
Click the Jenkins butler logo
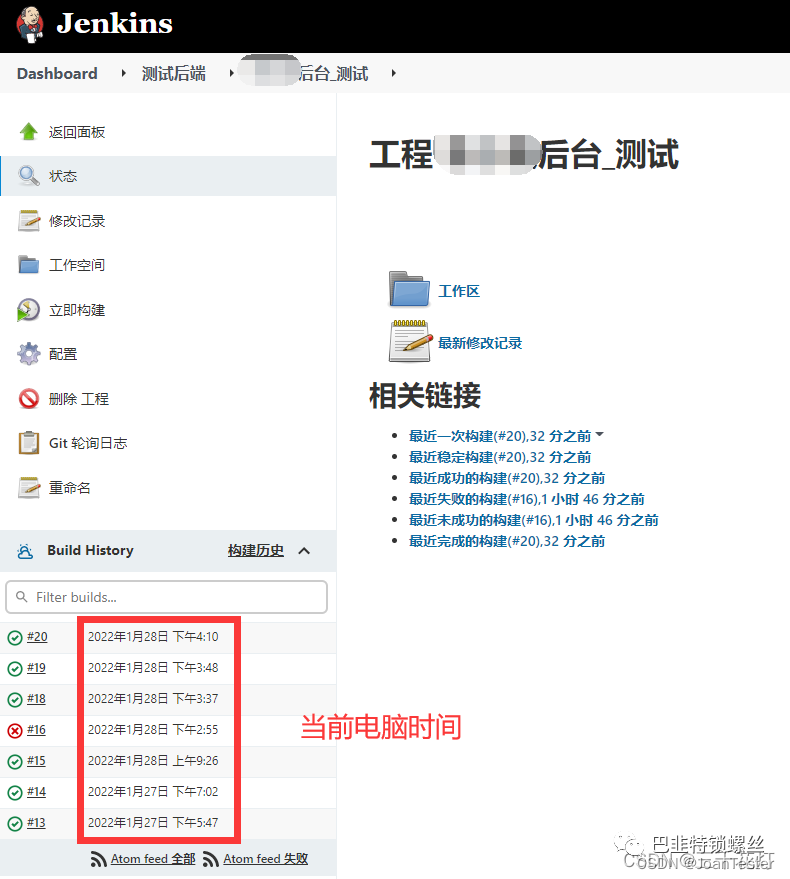[30, 25]
